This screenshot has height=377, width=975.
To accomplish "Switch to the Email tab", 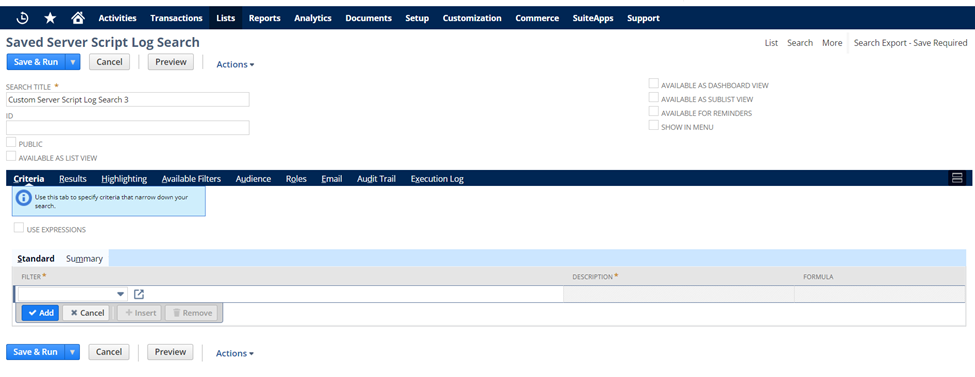I will click(331, 179).
